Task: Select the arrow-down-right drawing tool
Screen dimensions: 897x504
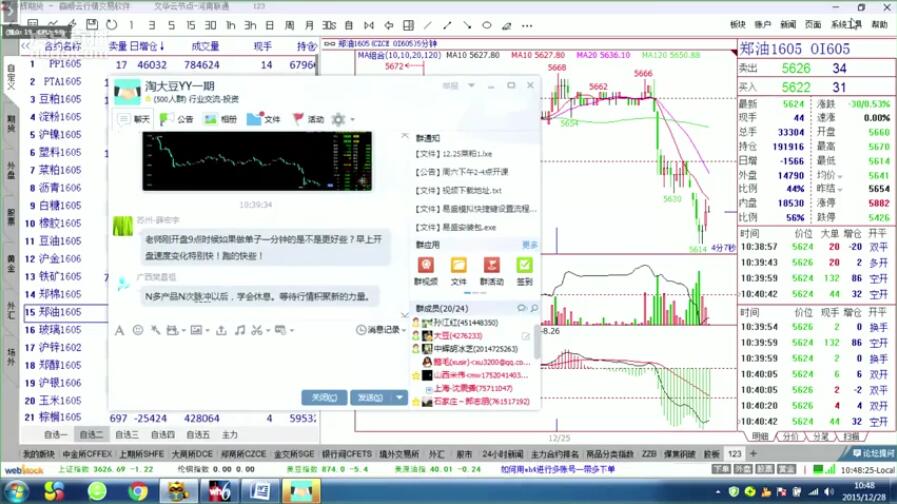Action: [x=467, y=25]
